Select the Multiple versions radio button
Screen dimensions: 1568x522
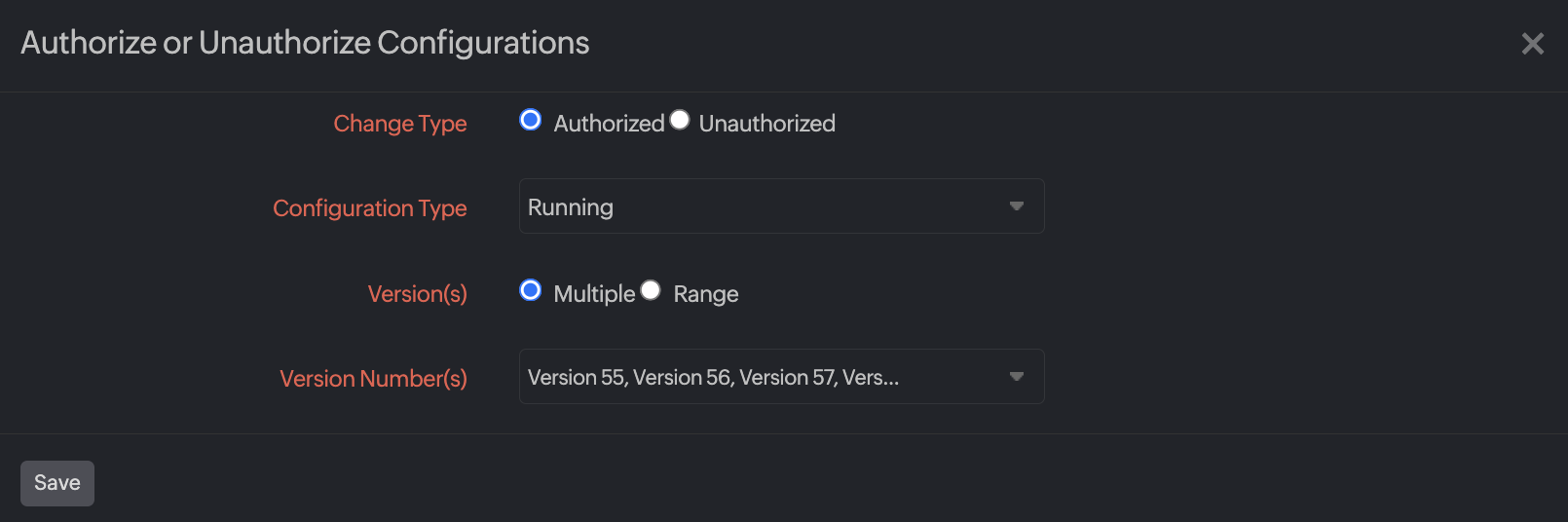(x=531, y=290)
